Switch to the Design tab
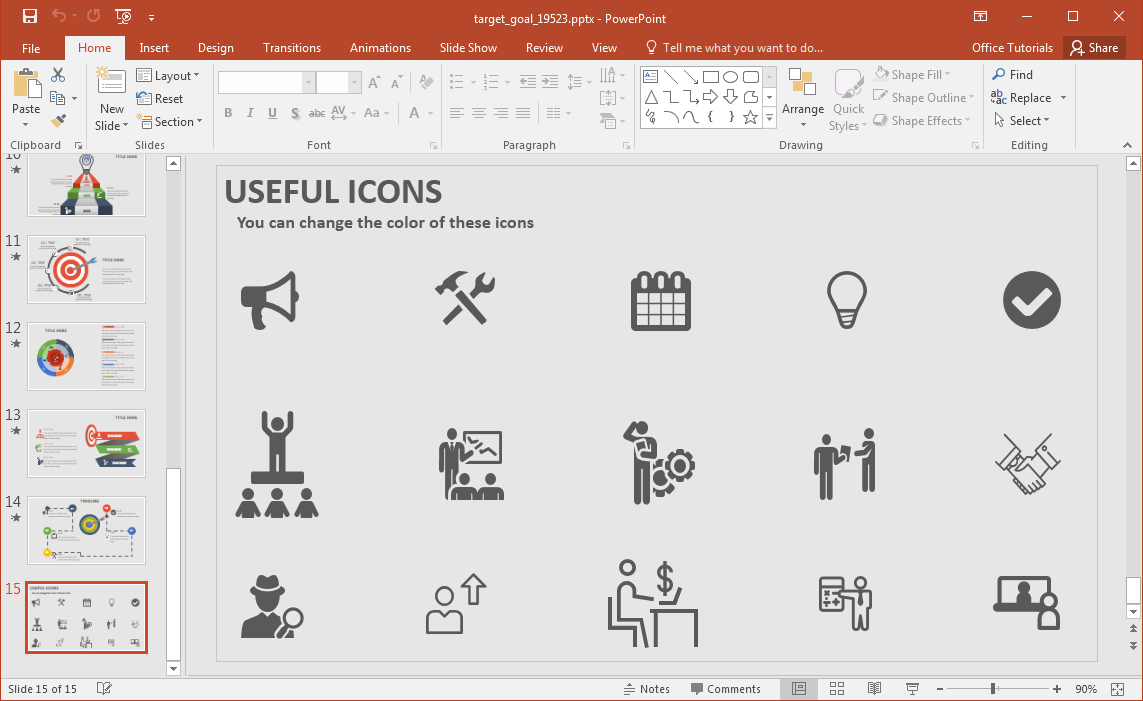The height and width of the screenshot is (701, 1143). point(216,48)
